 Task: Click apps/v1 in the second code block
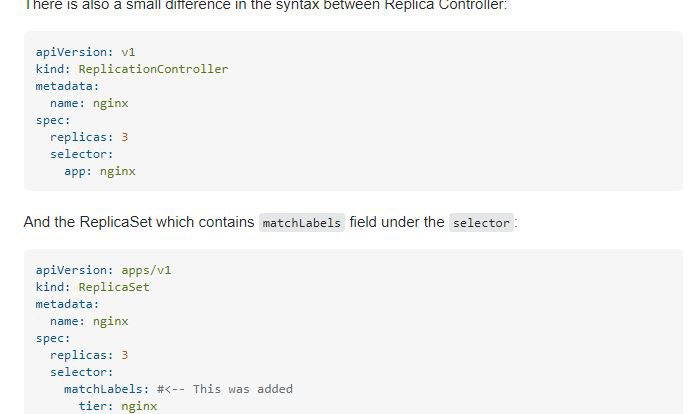(x=146, y=270)
